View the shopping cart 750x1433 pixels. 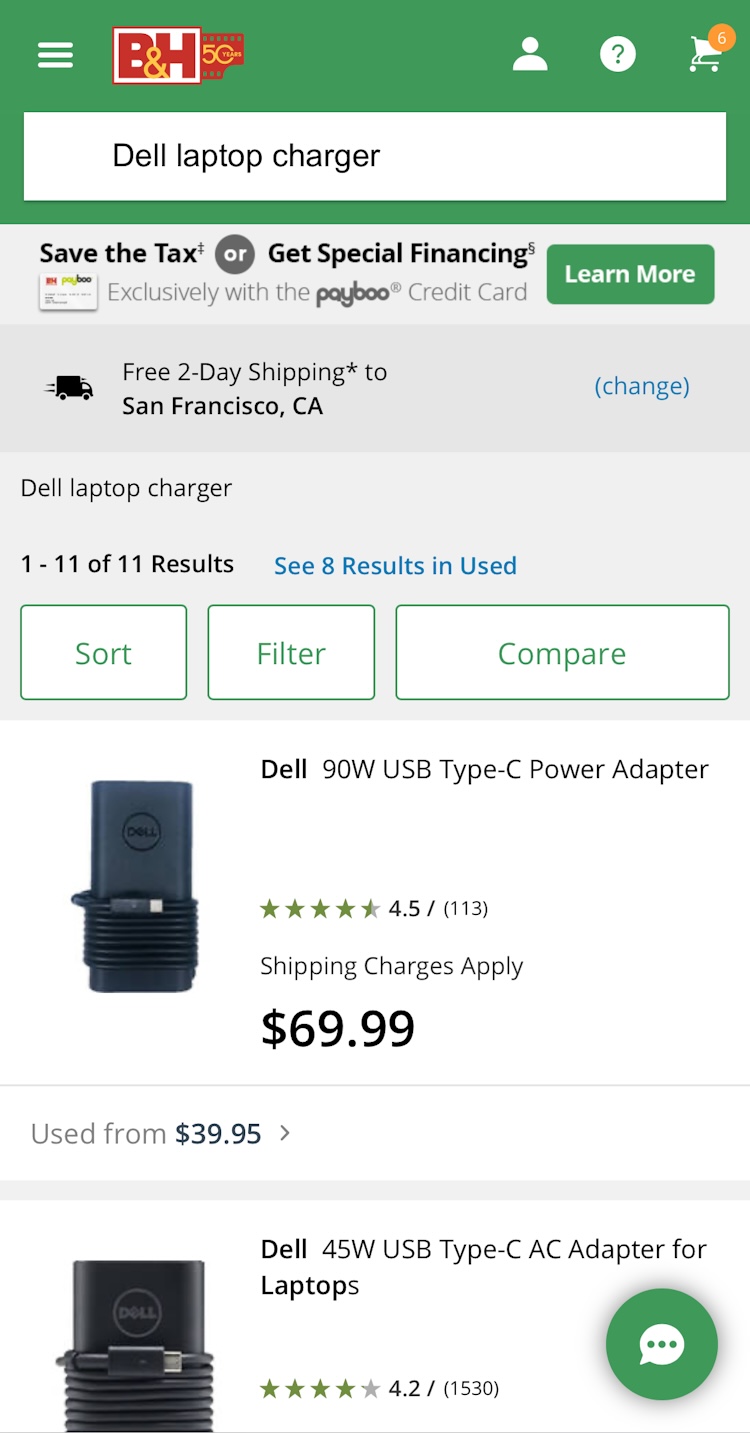click(706, 55)
